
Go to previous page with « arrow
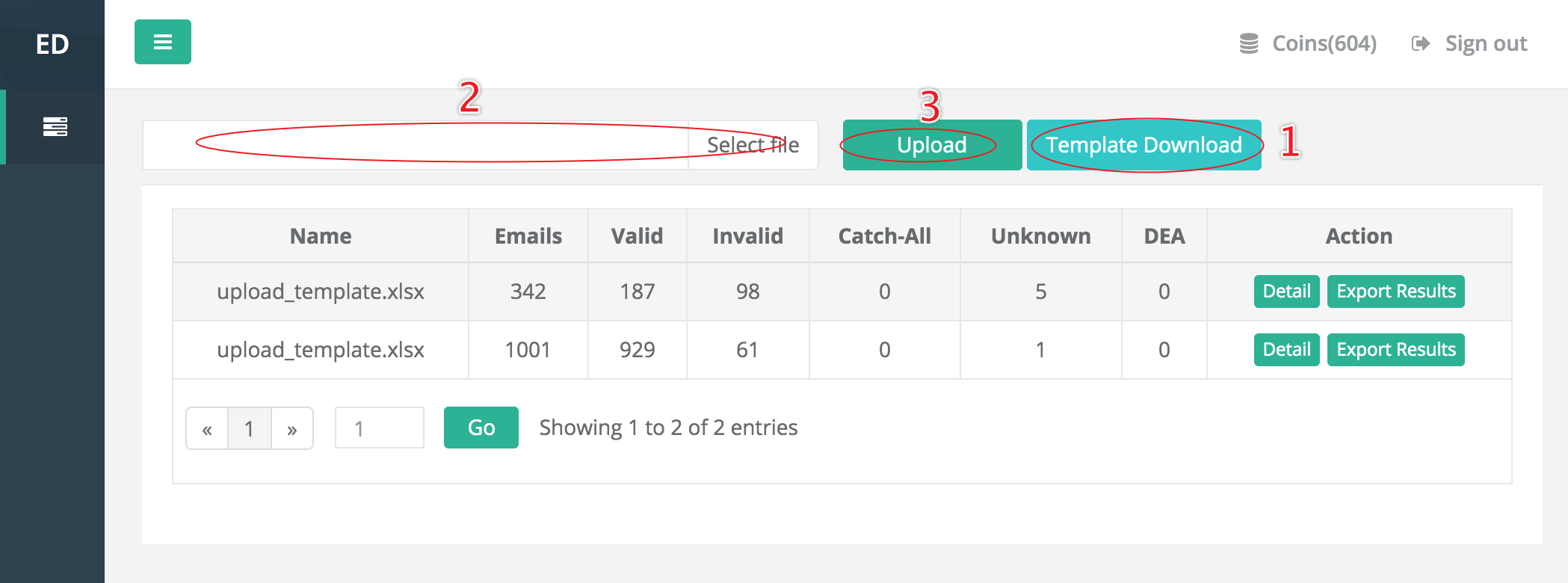207,428
